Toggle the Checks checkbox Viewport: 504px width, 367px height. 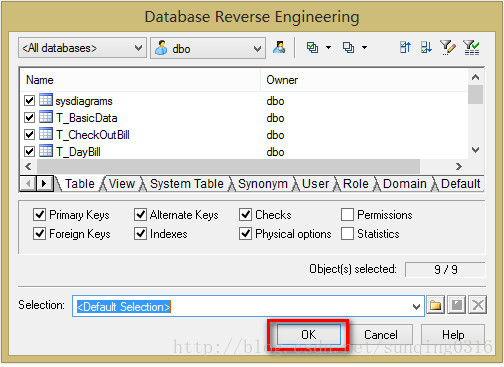[245, 215]
